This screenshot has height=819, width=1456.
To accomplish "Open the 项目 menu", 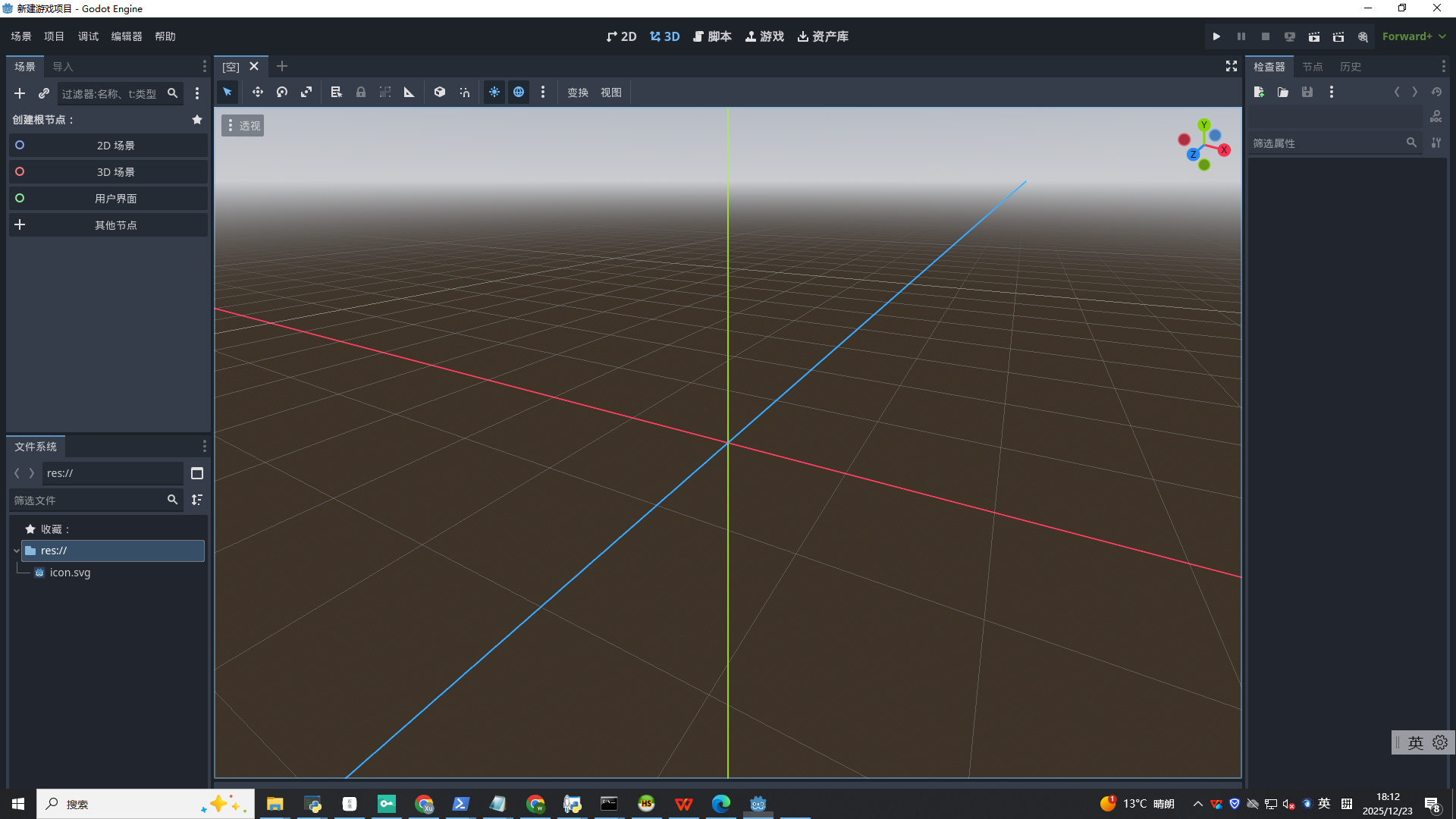I will tap(54, 36).
